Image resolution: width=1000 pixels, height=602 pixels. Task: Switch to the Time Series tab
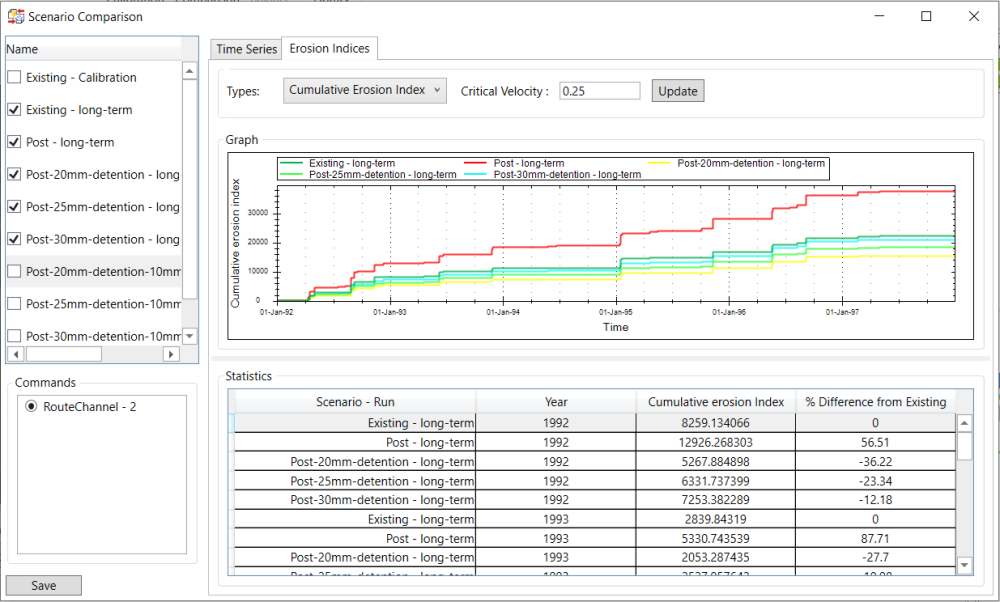click(246, 49)
